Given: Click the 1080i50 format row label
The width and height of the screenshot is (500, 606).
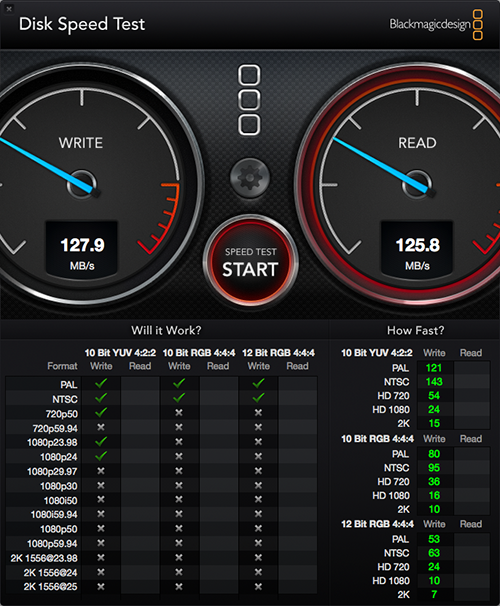Looking at the screenshot, I should pos(61,500).
